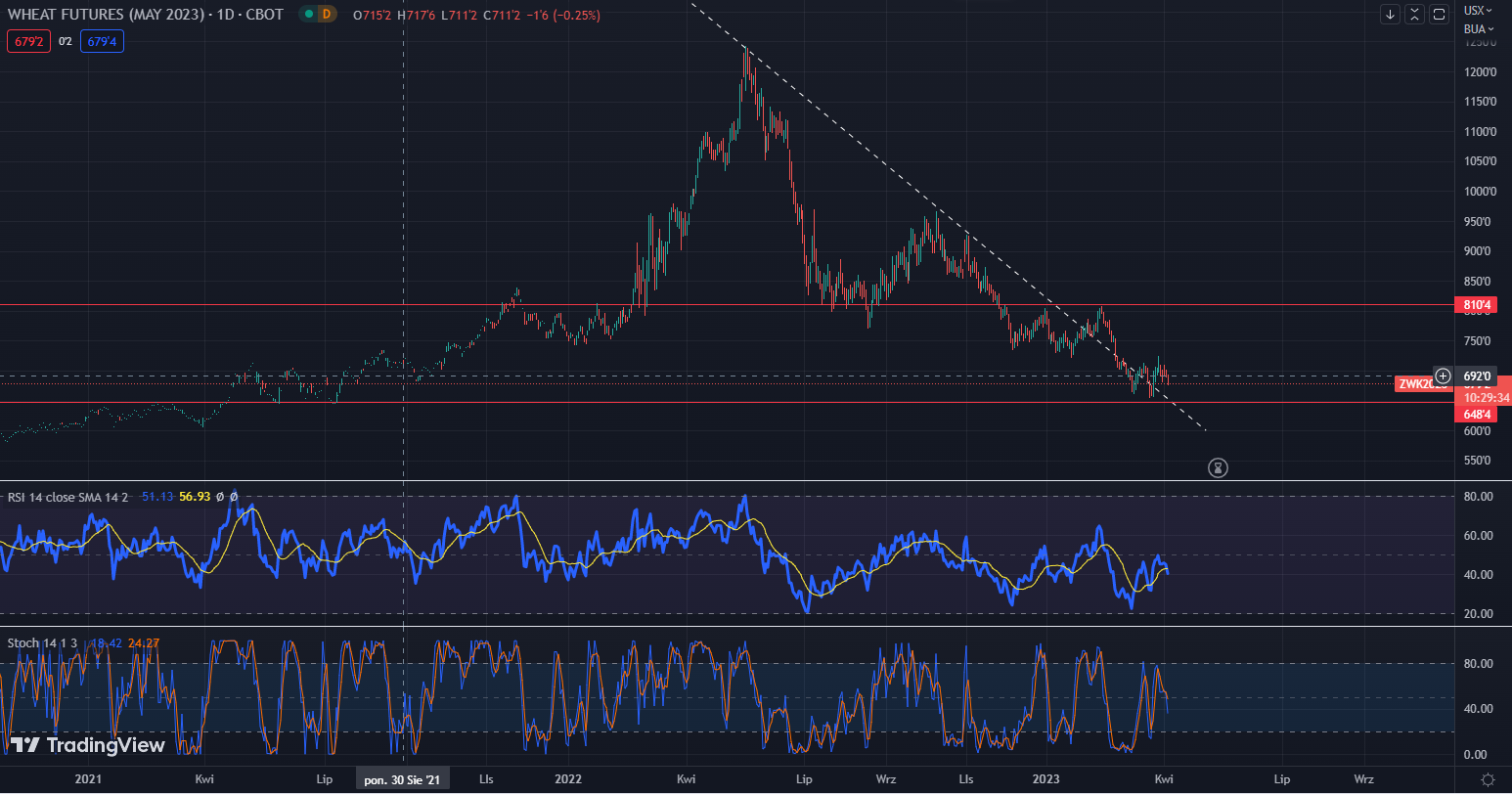Open the BUA unit dropdown

[1478, 29]
